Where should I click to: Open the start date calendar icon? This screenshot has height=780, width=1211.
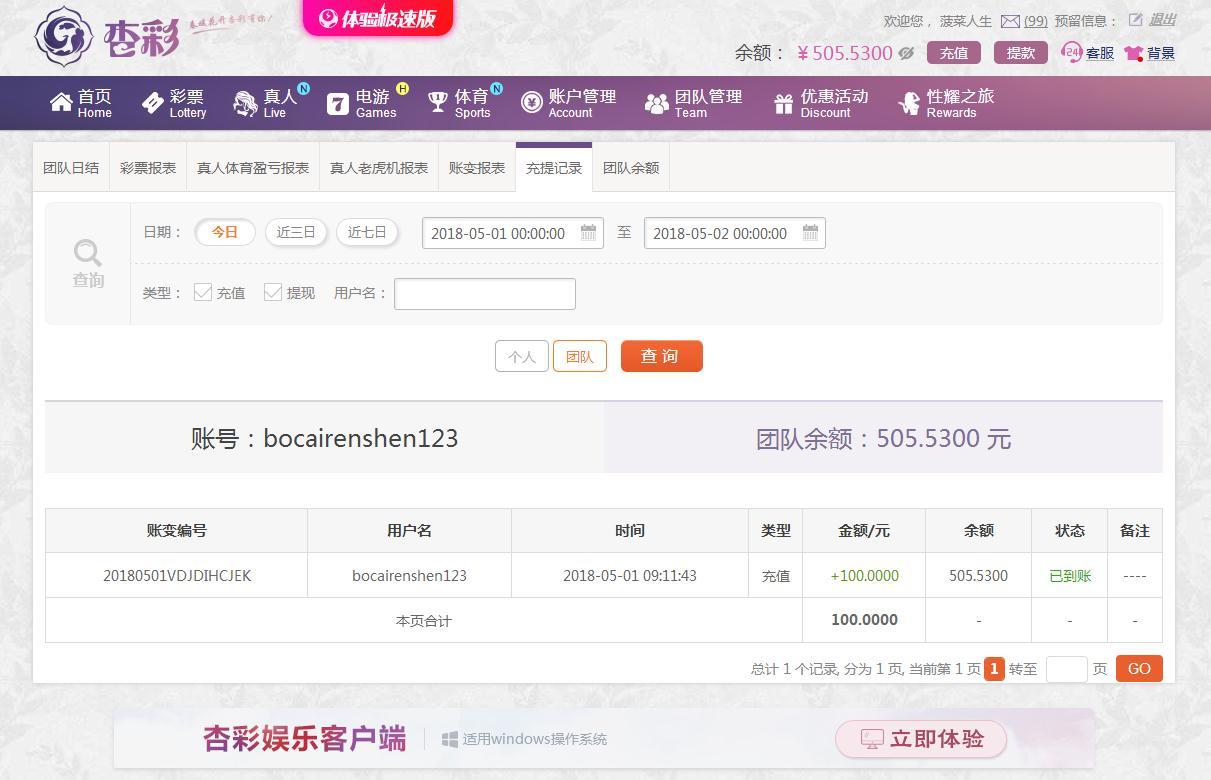pos(589,233)
